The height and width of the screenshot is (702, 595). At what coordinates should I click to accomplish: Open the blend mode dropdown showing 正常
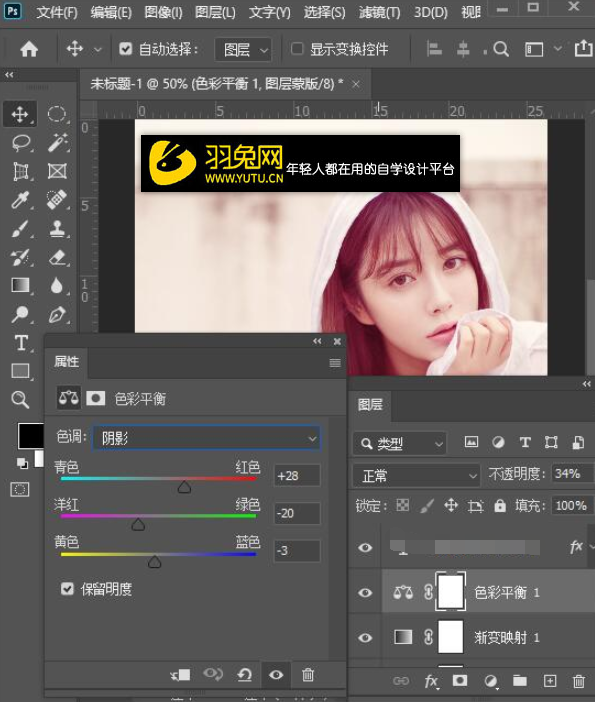[416, 475]
